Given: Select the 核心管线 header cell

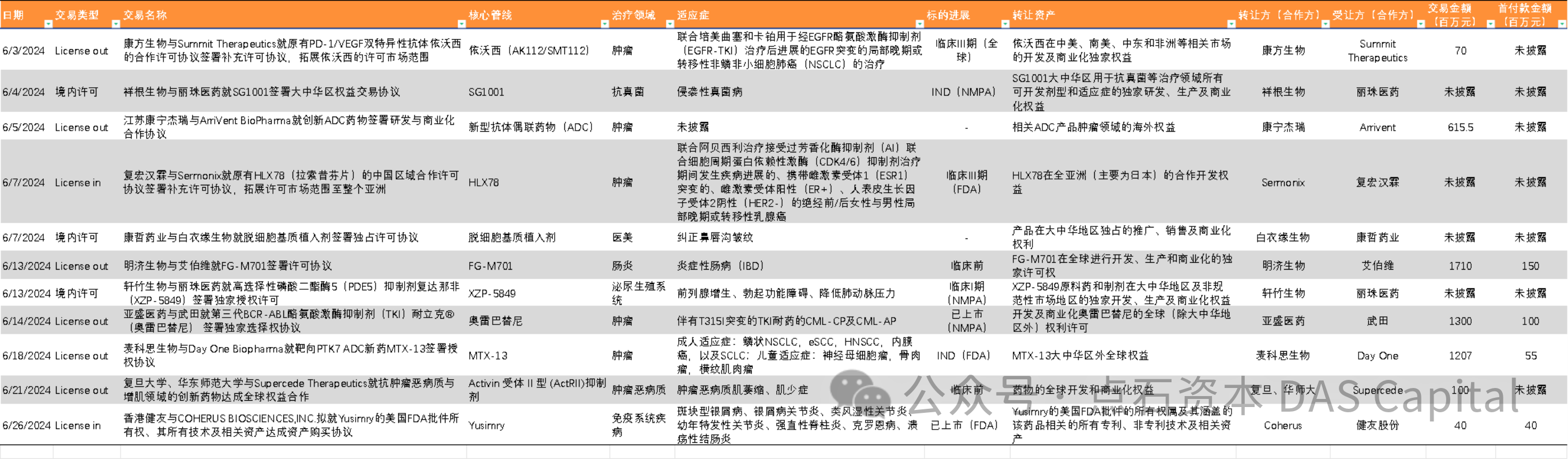Looking at the screenshot, I should coord(490,15).
